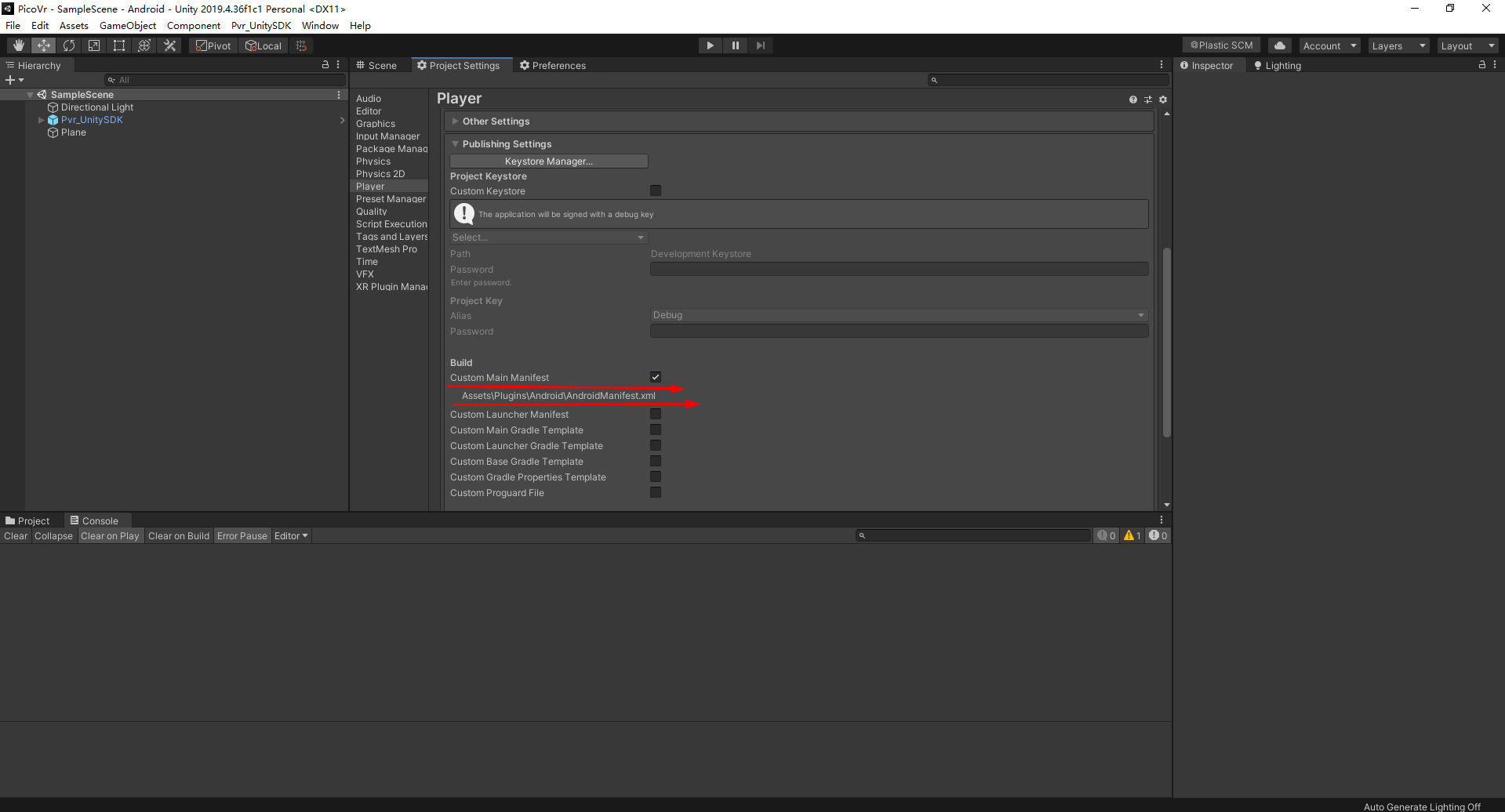The width and height of the screenshot is (1505, 812).
Task: Enable the Custom Launcher Manifest checkbox
Action: pos(656,414)
